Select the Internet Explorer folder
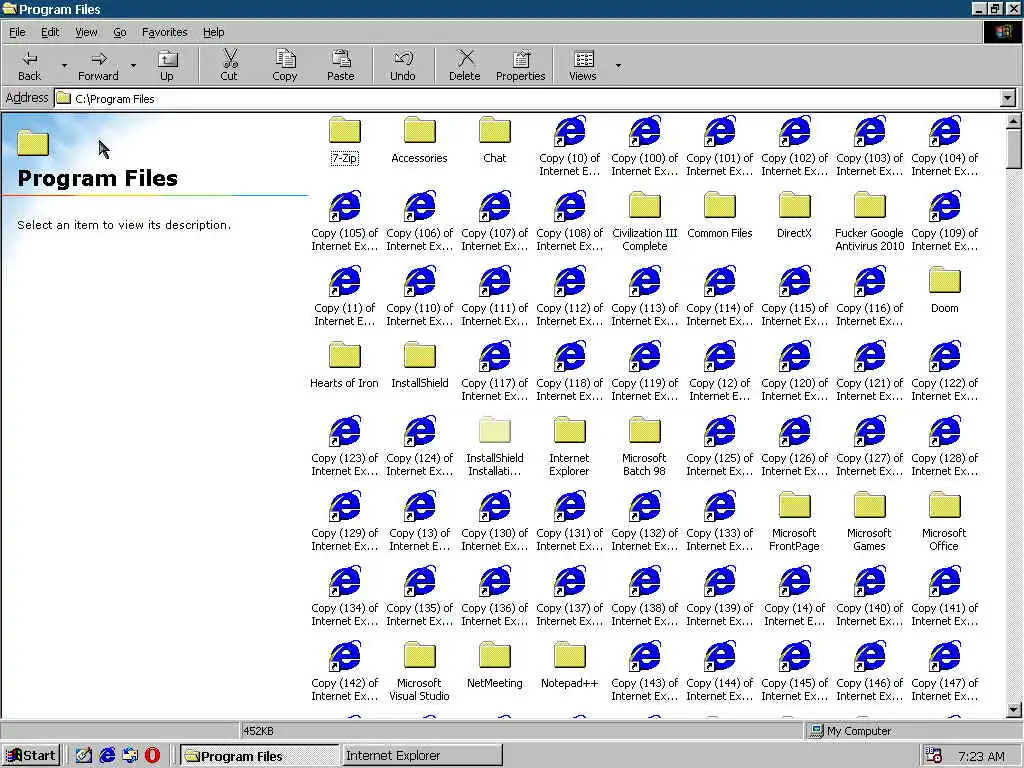This screenshot has height=768, width=1024. pos(569,447)
